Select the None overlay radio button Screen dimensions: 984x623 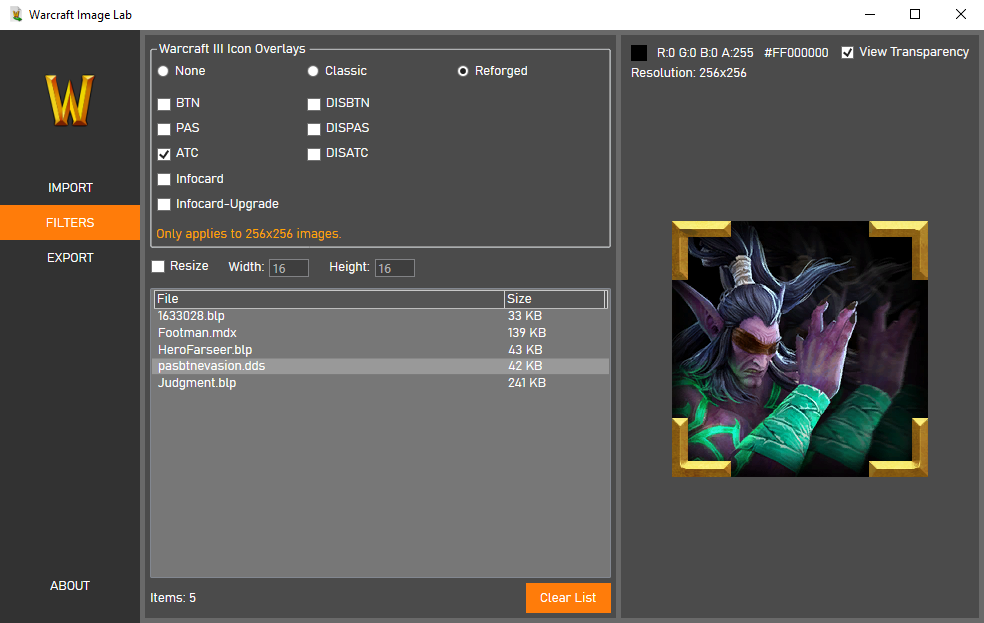[x=163, y=72]
